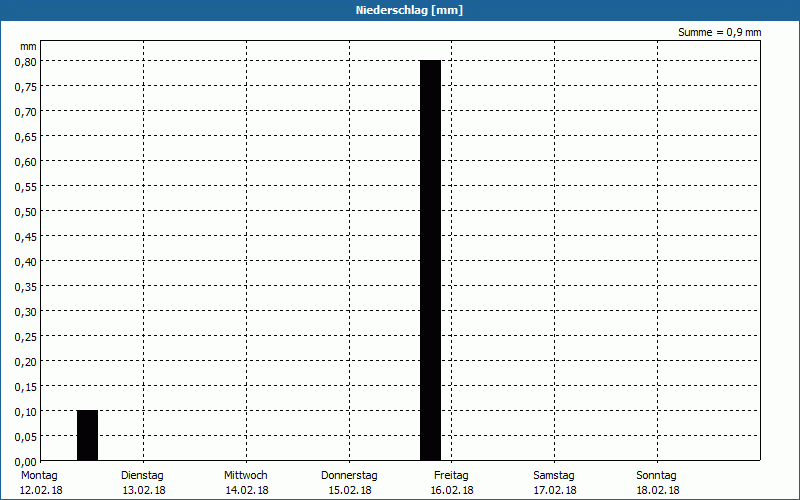Click the 0,05 axis value
The height and width of the screenshot is (500, 800).
[x=26, y=437]
